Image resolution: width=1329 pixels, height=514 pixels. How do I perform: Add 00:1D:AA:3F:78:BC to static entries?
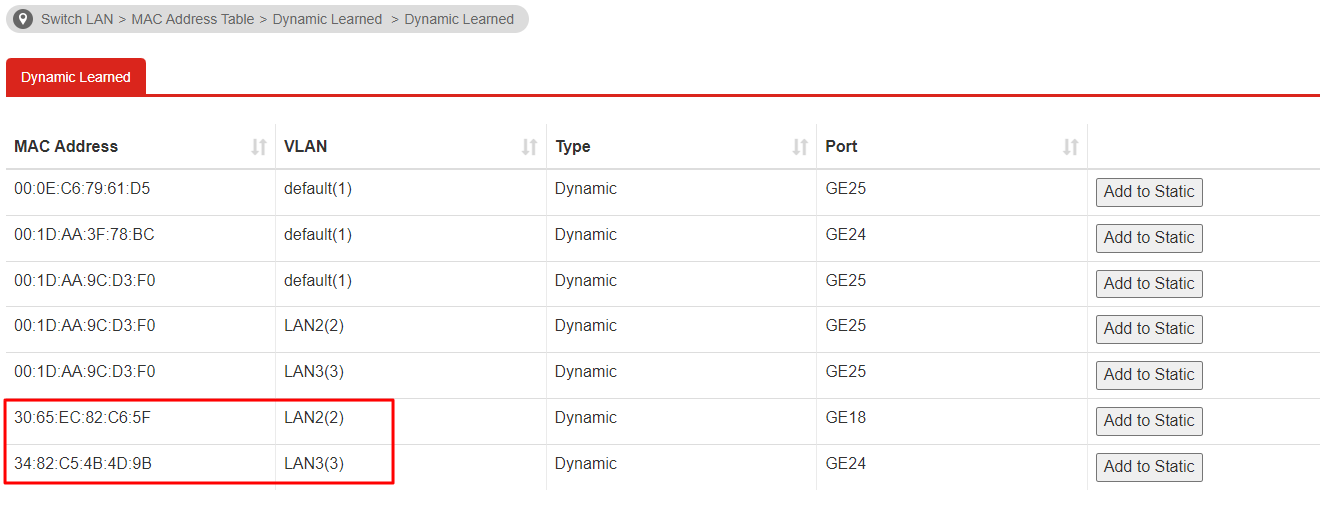click(x=1149, y=238)
